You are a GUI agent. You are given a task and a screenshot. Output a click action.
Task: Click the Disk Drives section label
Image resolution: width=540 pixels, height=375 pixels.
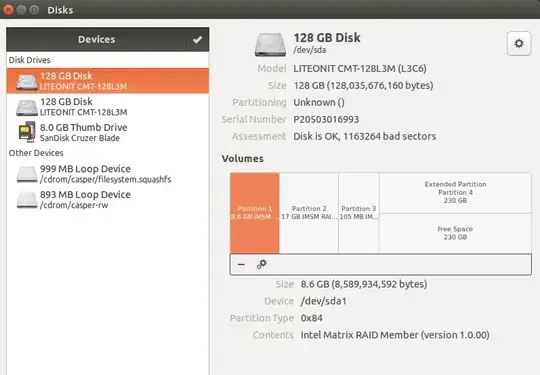pos(30,60)
